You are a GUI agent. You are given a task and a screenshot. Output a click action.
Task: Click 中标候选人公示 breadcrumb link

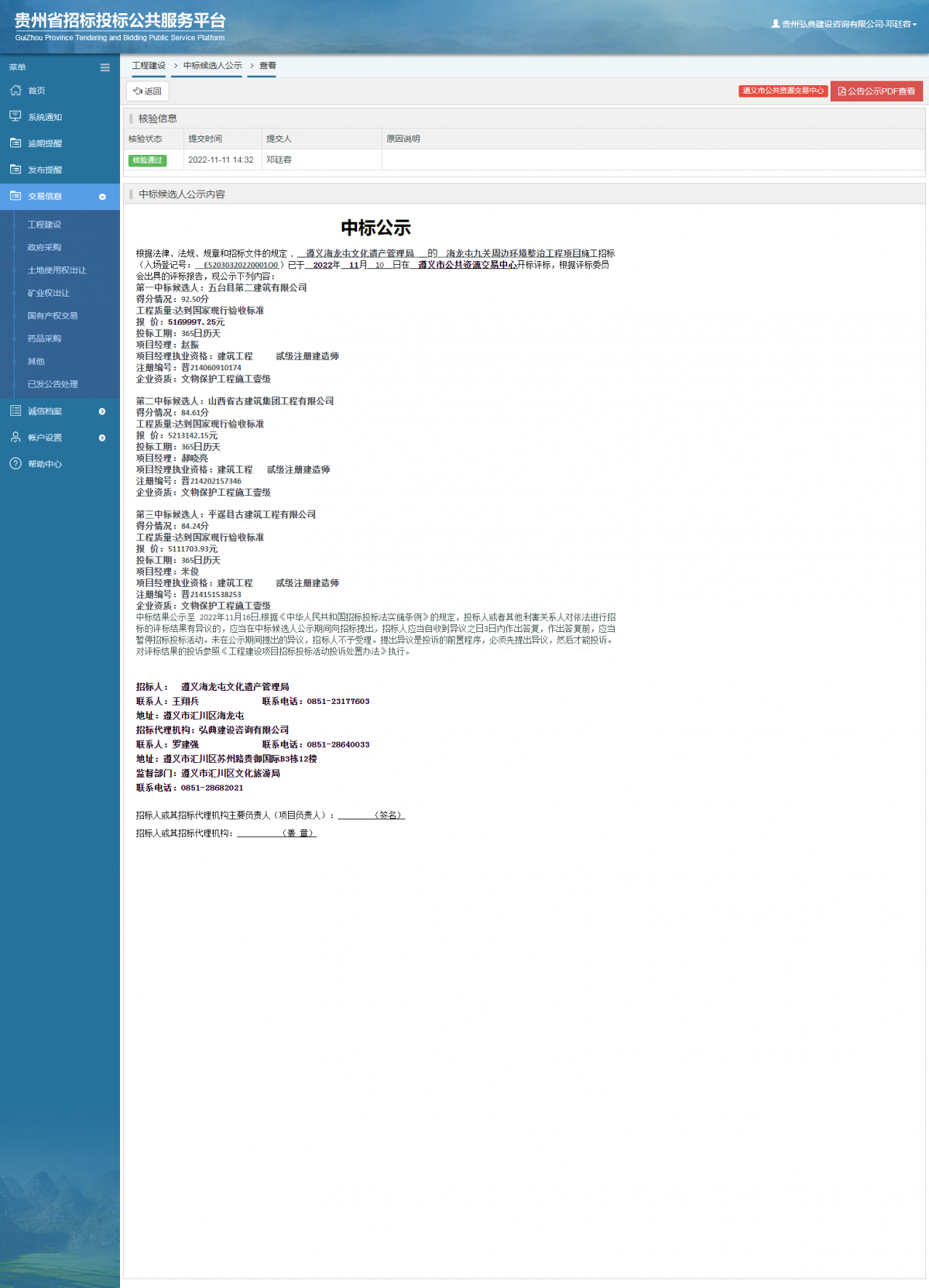pos(213,66)
